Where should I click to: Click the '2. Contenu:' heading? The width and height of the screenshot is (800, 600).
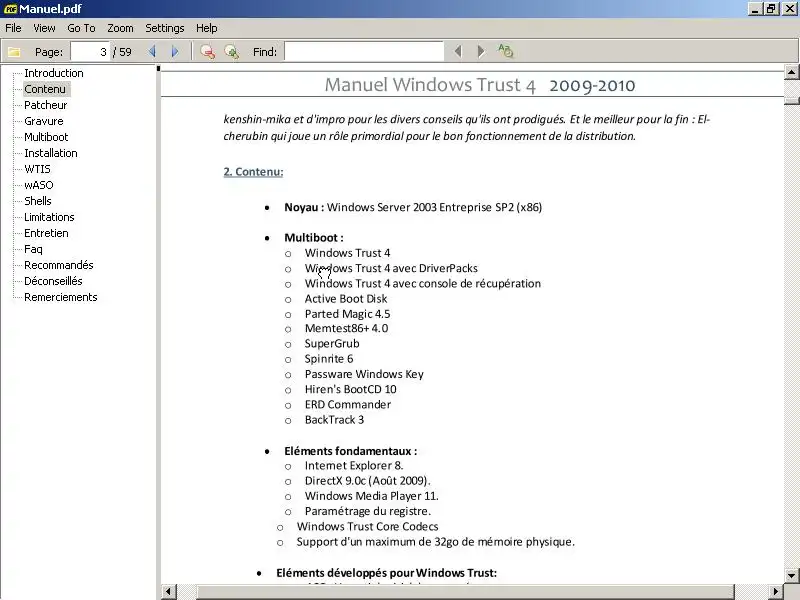(x=253, y=171)
